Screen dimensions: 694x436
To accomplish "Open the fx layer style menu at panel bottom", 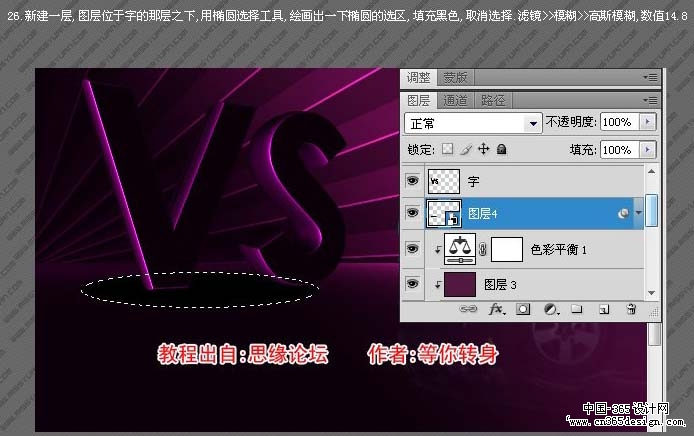I will click(x=497, y=309).
